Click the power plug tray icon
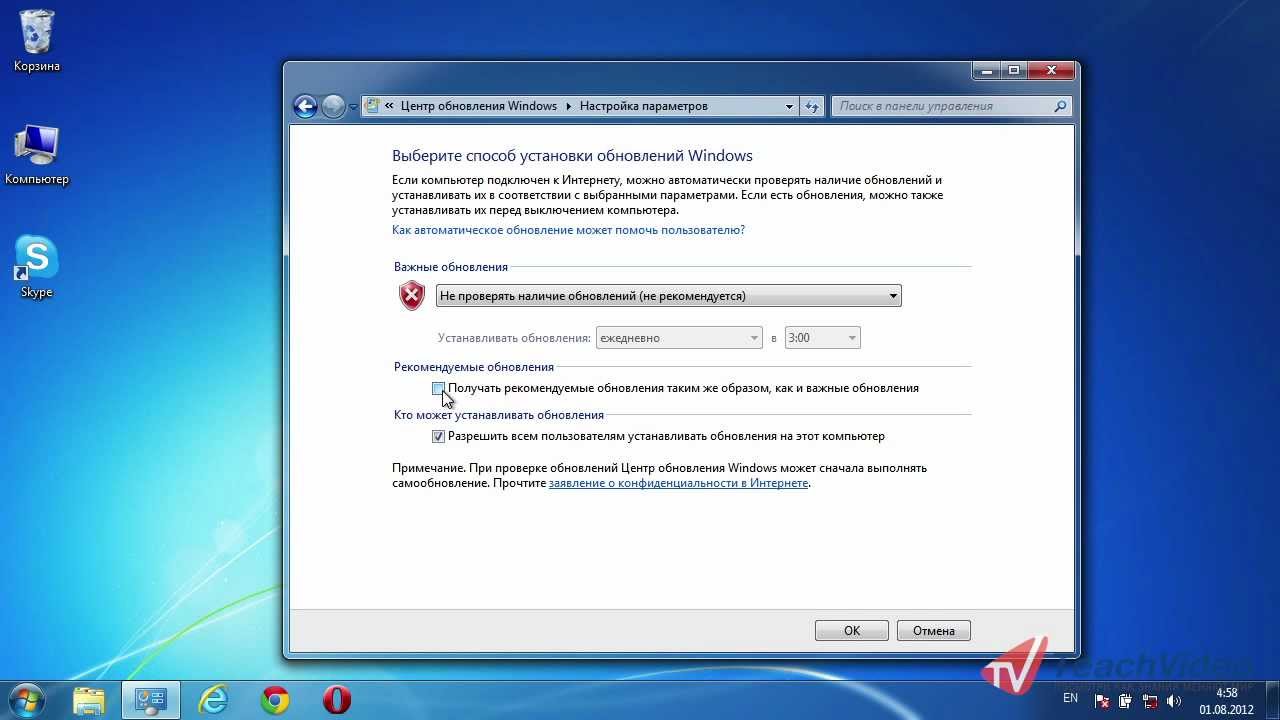 tap(1126, 700)
